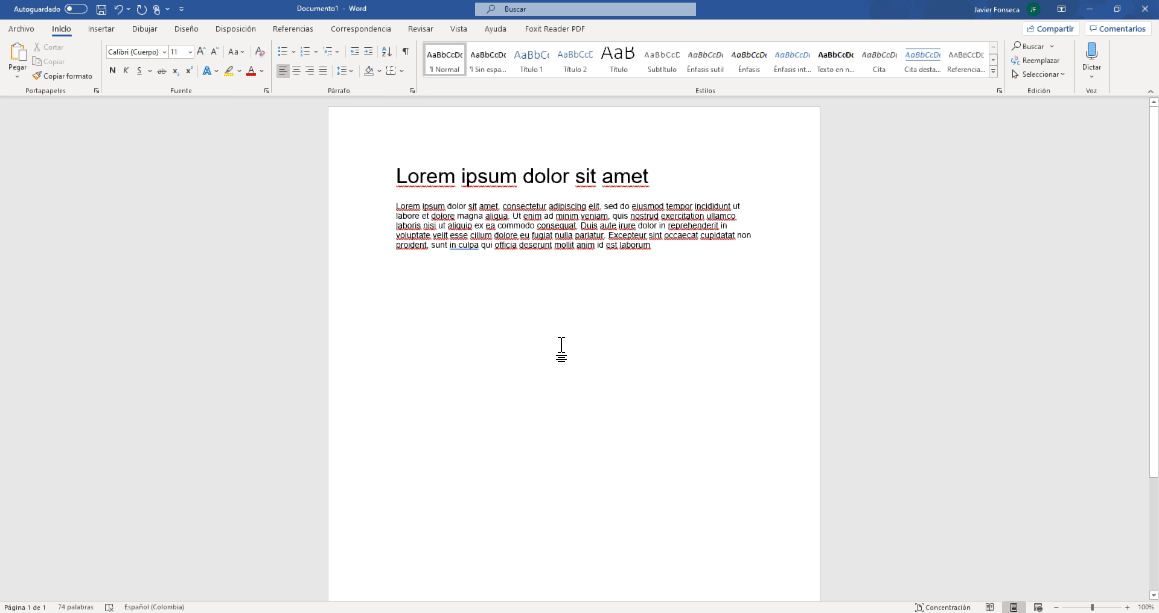Screen dimensions: 1159x613
Task: Switch to the Insertar tab
Action: [x=101, y=29]
